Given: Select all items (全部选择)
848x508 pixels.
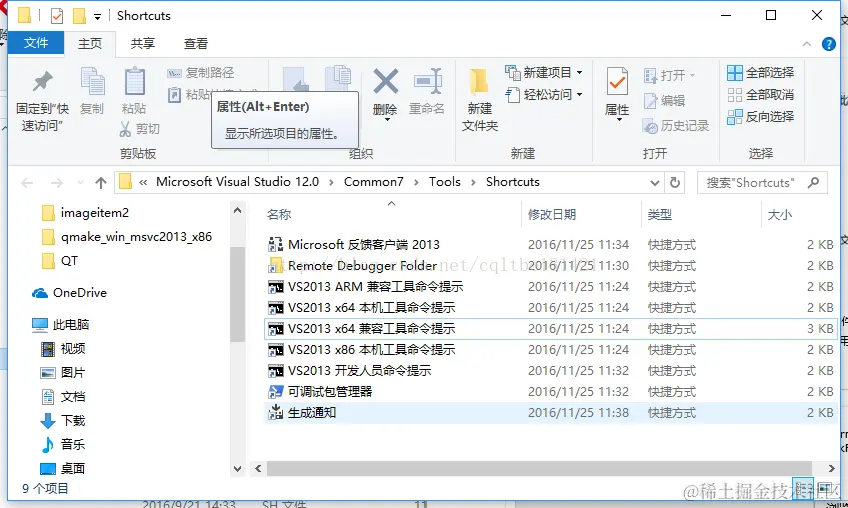Looking at the screenshot, I should [x=760, y=72].
